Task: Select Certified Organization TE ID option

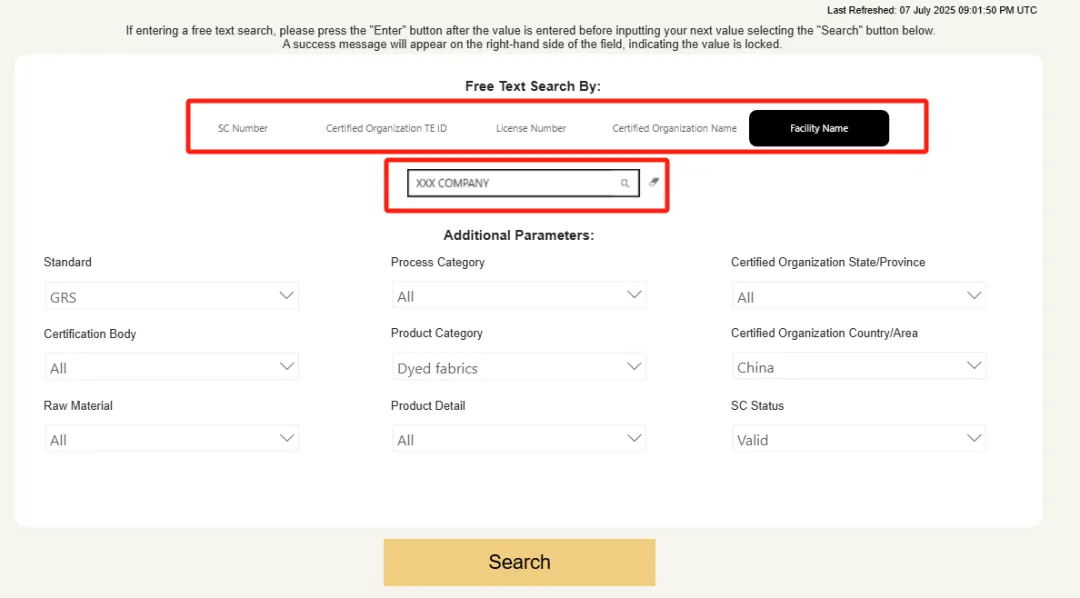Action: [x=386, y=128]
